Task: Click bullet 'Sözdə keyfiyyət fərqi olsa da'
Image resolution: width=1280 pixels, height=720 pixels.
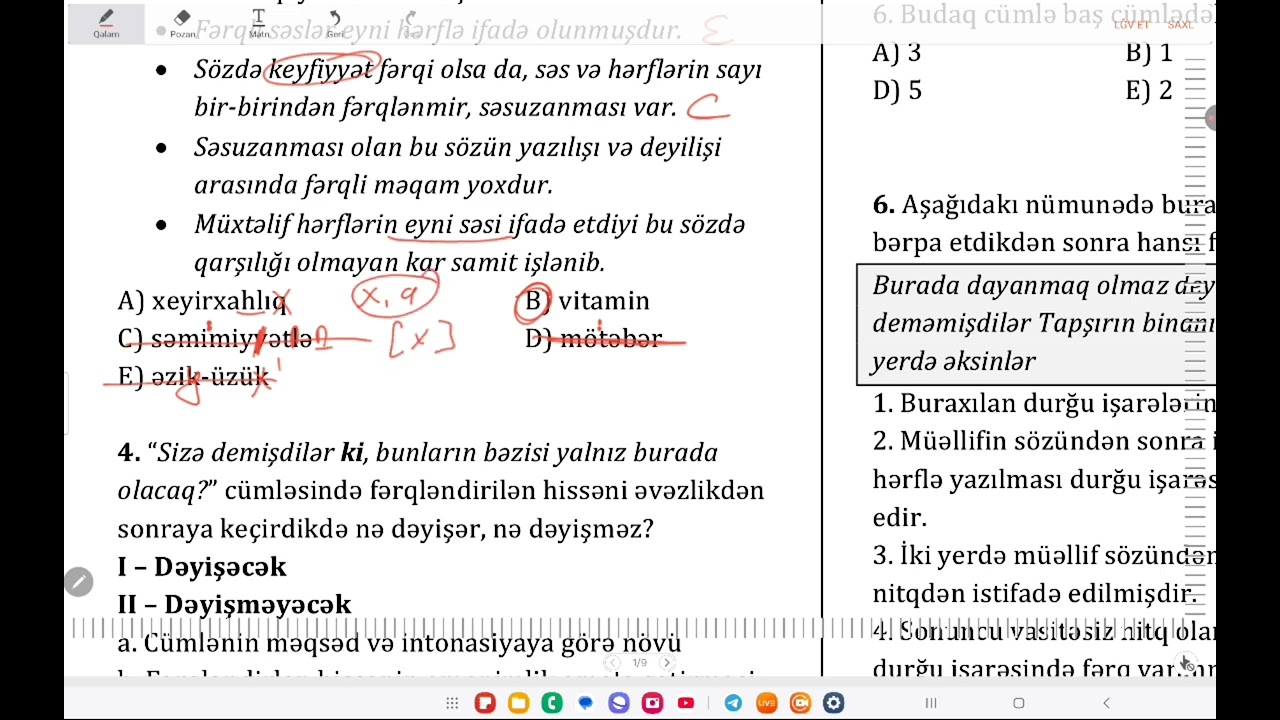Action: pyautogui.click(x=478, y=88)
